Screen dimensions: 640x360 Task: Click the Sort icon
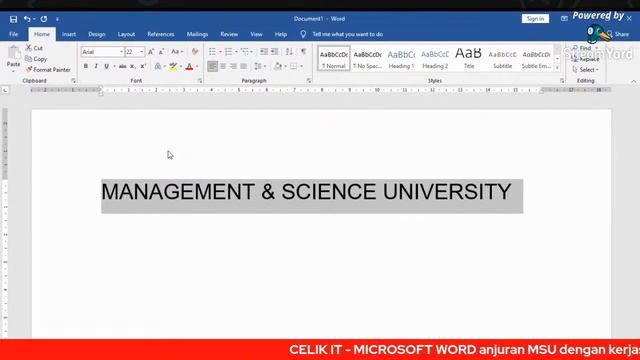click(289, 52)
